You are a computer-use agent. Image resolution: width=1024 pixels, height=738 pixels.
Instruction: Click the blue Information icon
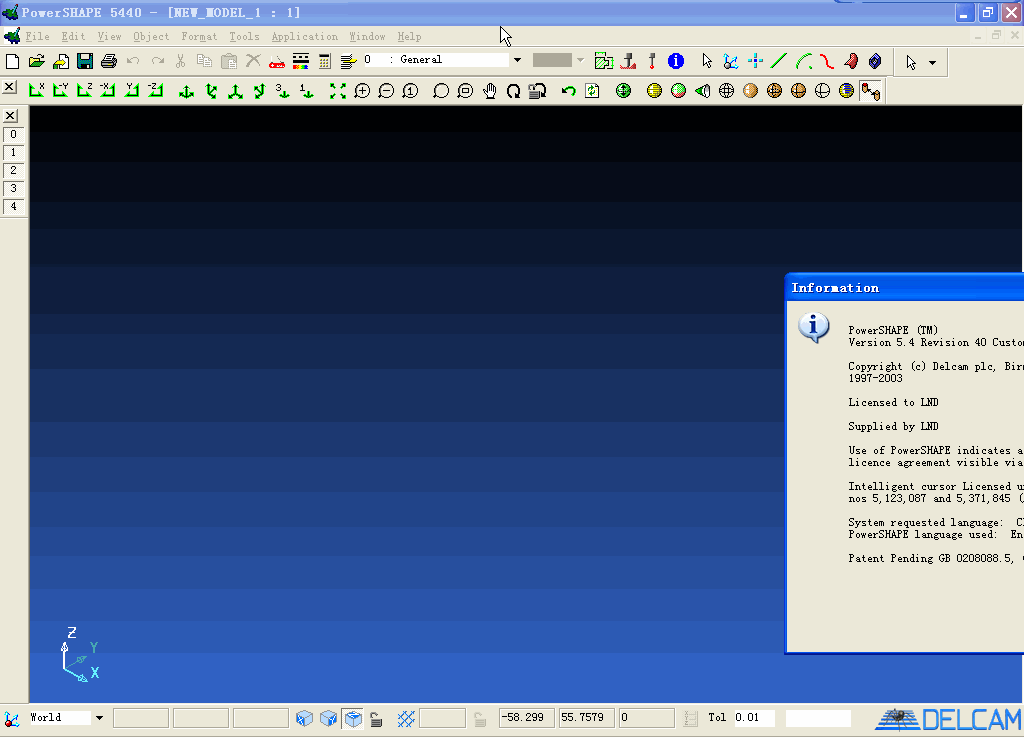[676, 61]
